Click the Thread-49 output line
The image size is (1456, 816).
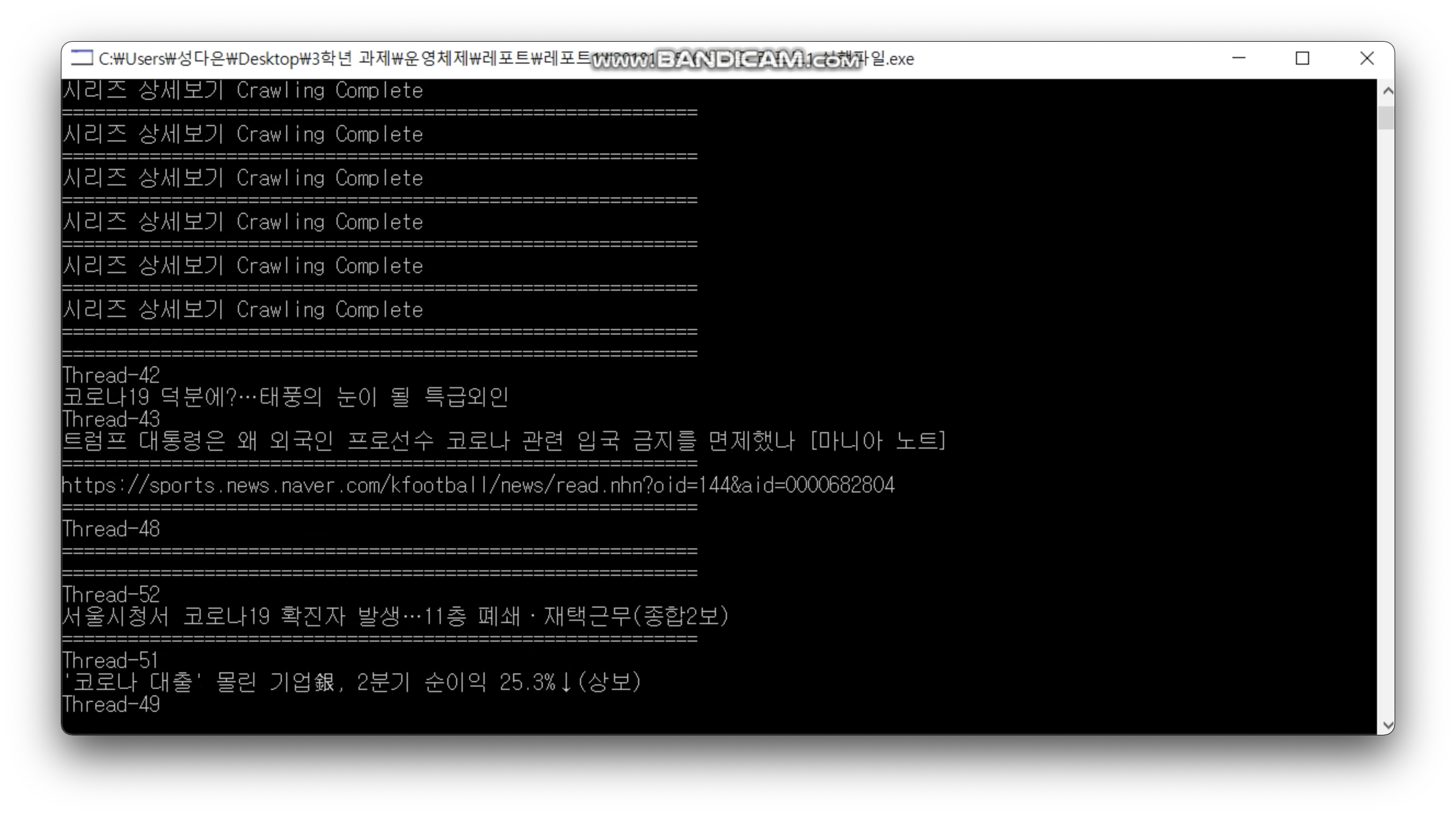[x=111, y=705]
